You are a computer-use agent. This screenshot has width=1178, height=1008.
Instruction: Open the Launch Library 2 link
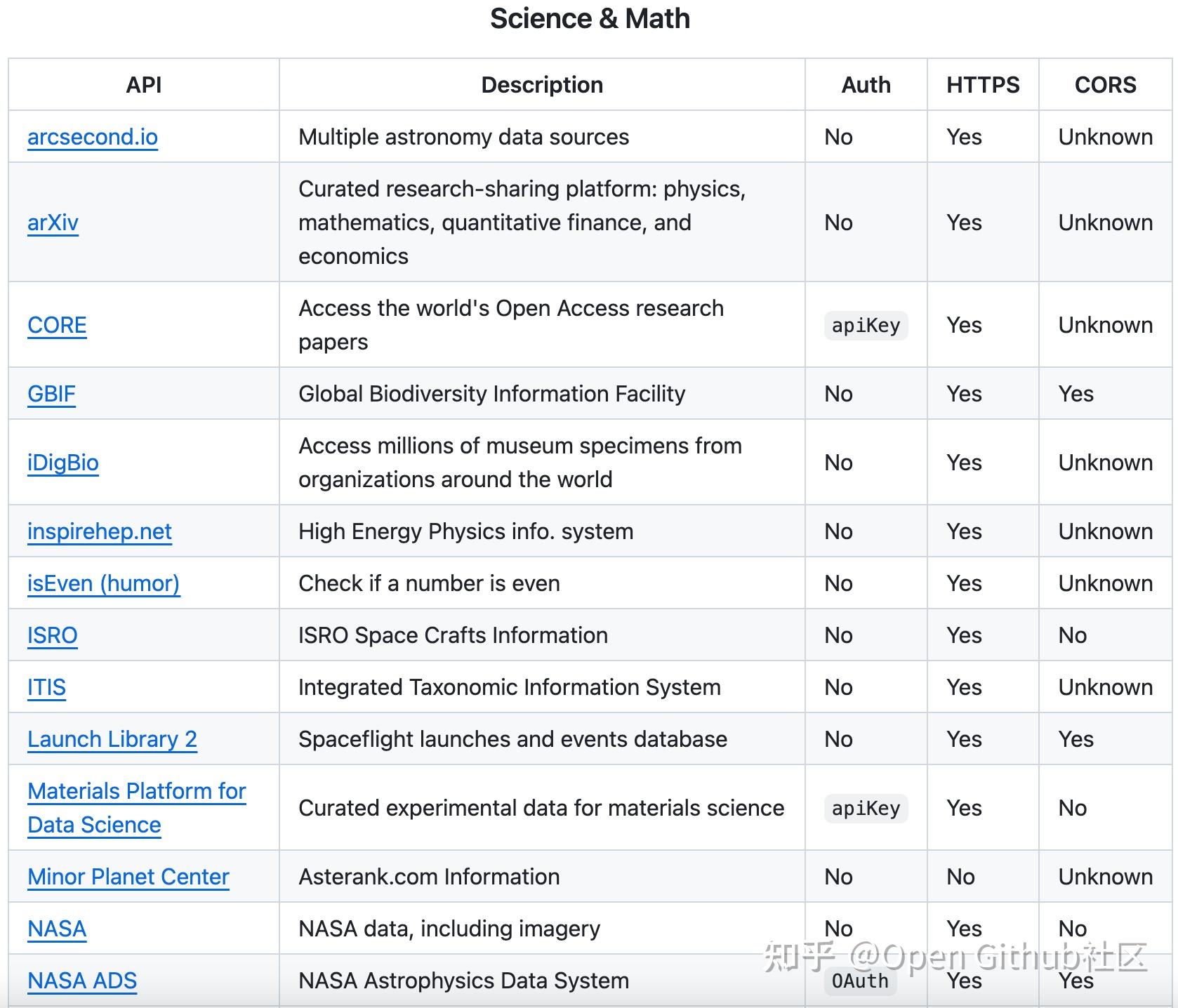pos(112,739)
